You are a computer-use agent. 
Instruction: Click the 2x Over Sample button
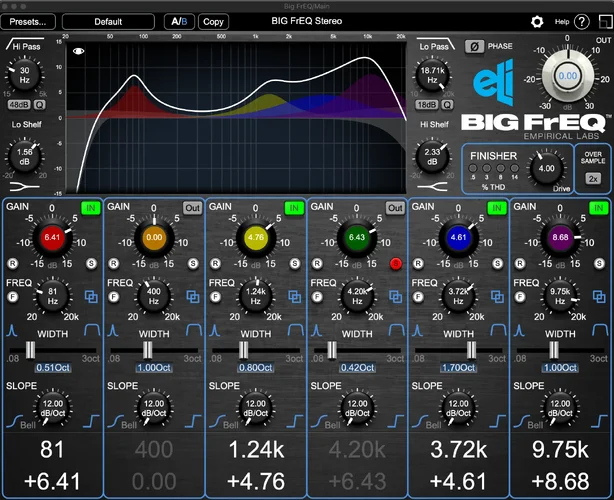(x=593, y=178)
